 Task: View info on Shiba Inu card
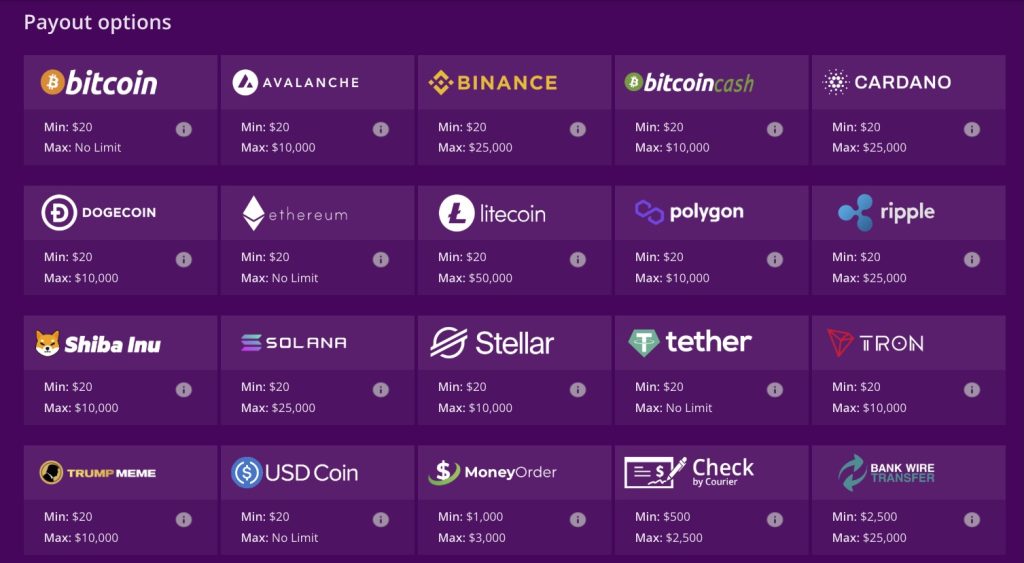(x=184, y=389)
